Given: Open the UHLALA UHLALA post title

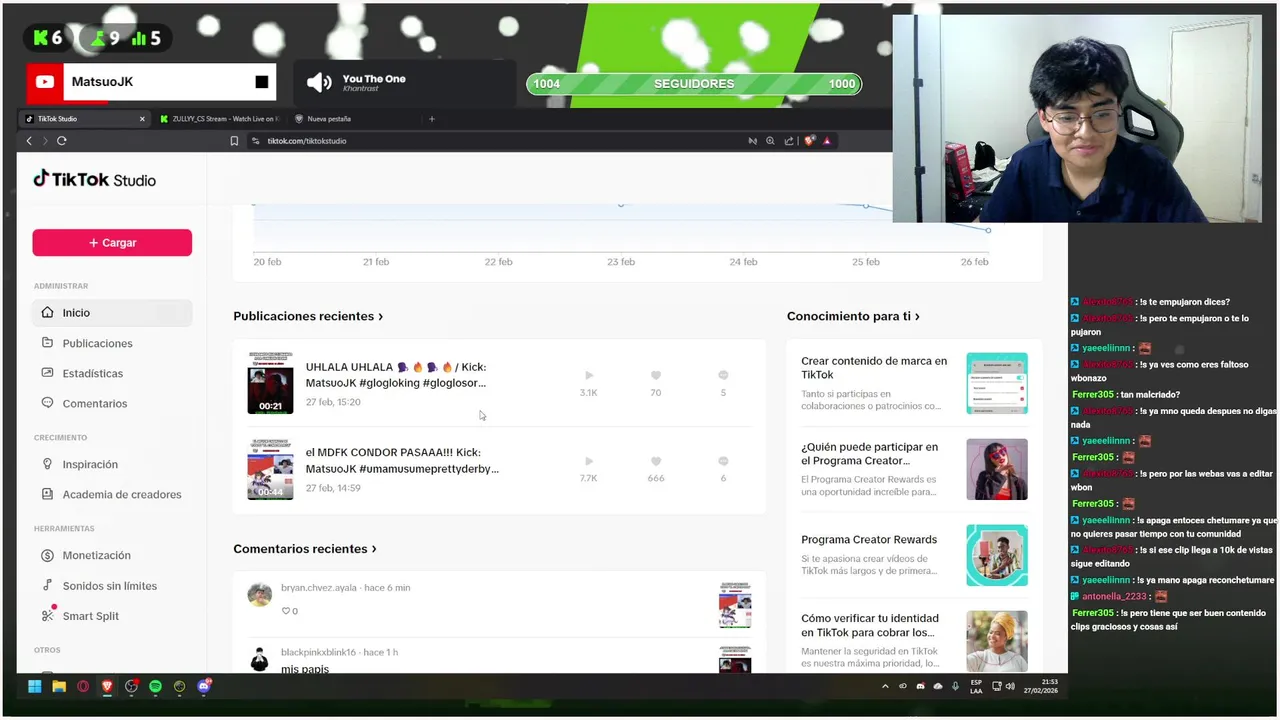Looking at the screenshot, I should pyautogui.click(x=397, y=375).
